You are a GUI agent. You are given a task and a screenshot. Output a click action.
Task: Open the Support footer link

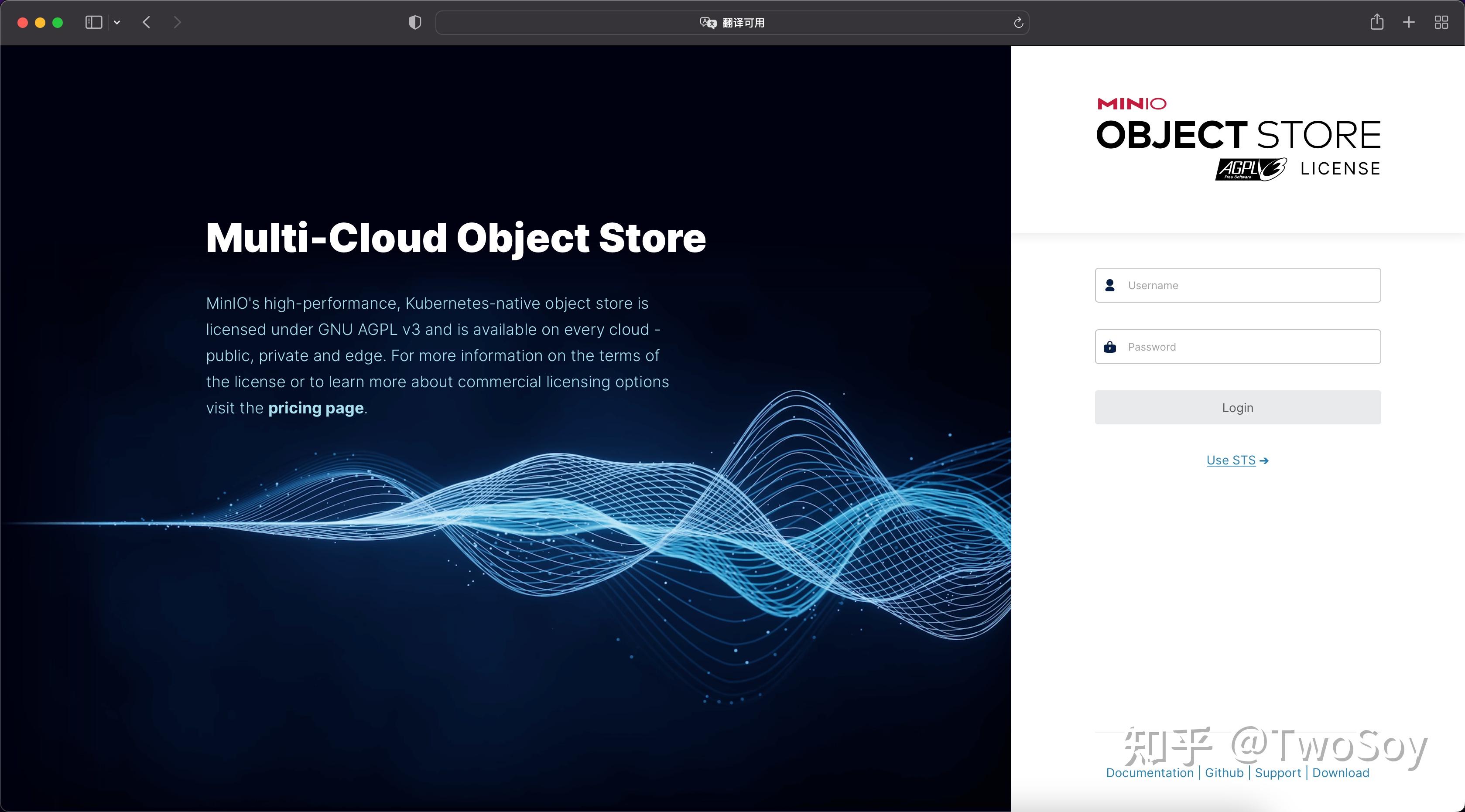1278,773
